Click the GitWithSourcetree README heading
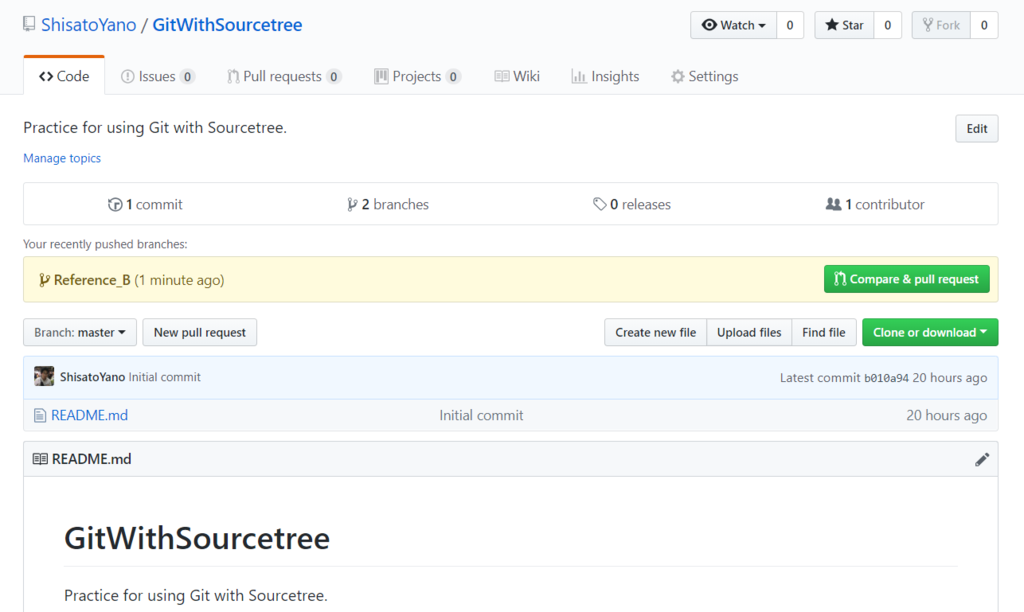Screen dimensions: 1024x612 pyautogui.click(x=197, y=538)
